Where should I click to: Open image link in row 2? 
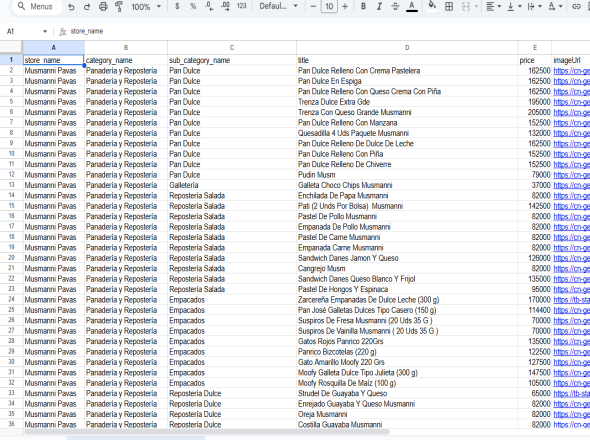571,71
